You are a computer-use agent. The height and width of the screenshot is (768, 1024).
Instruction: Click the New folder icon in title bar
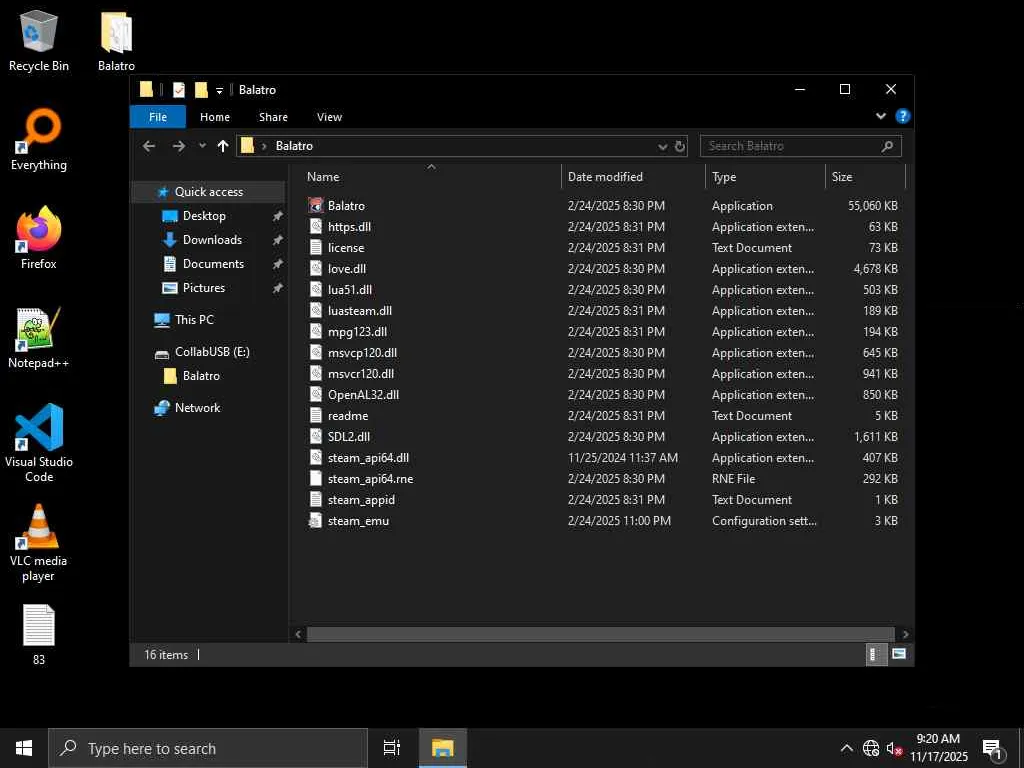[x=201, y=89]
